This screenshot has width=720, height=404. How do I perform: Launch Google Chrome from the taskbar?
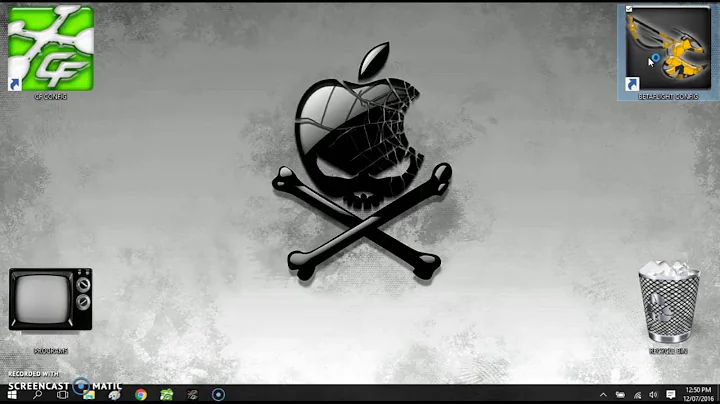pyautogui.click(x=141, y=395)
